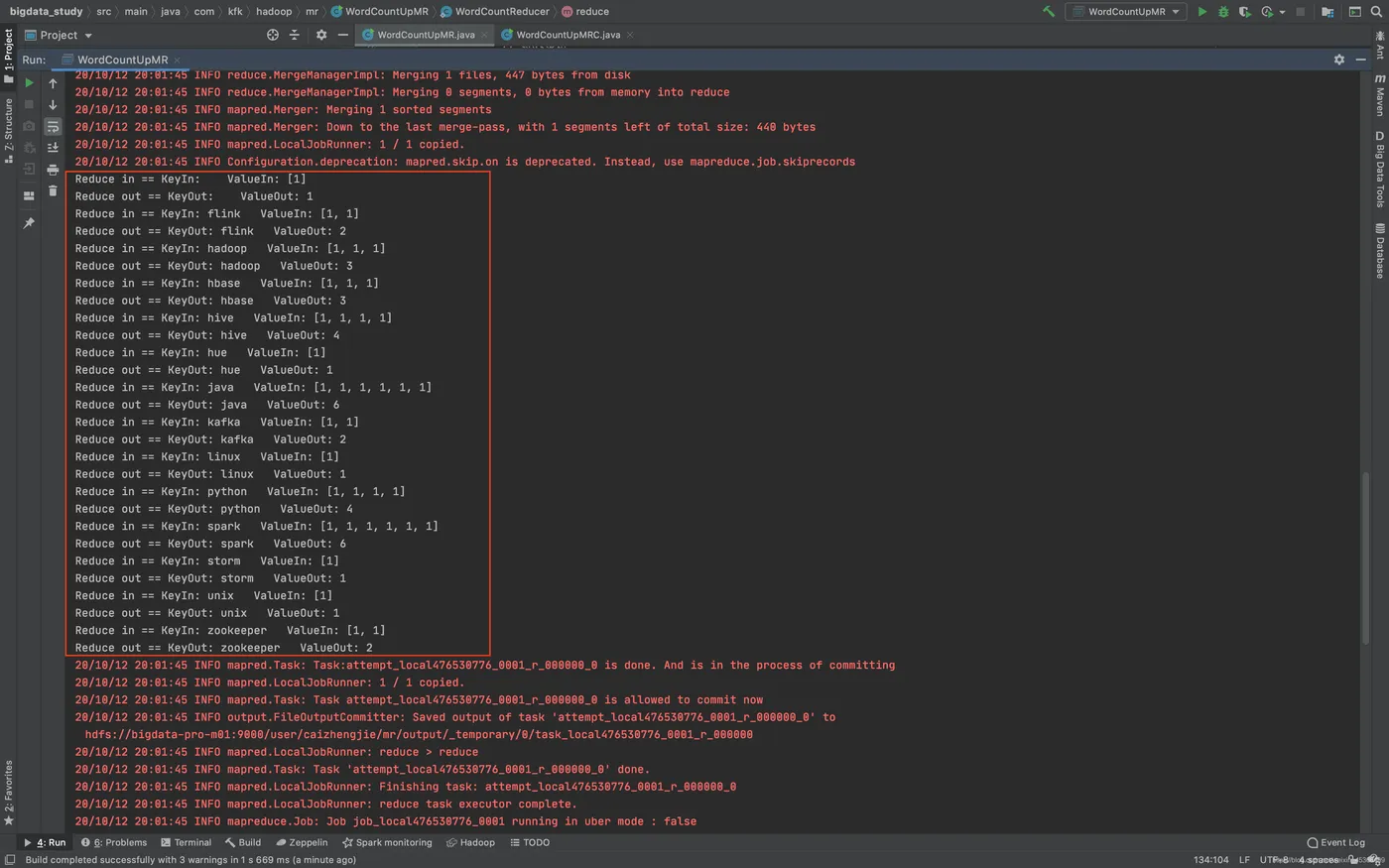The image size is (1389, 868).
Task: Hide the Project panel
Action: [x=343, y=35]
